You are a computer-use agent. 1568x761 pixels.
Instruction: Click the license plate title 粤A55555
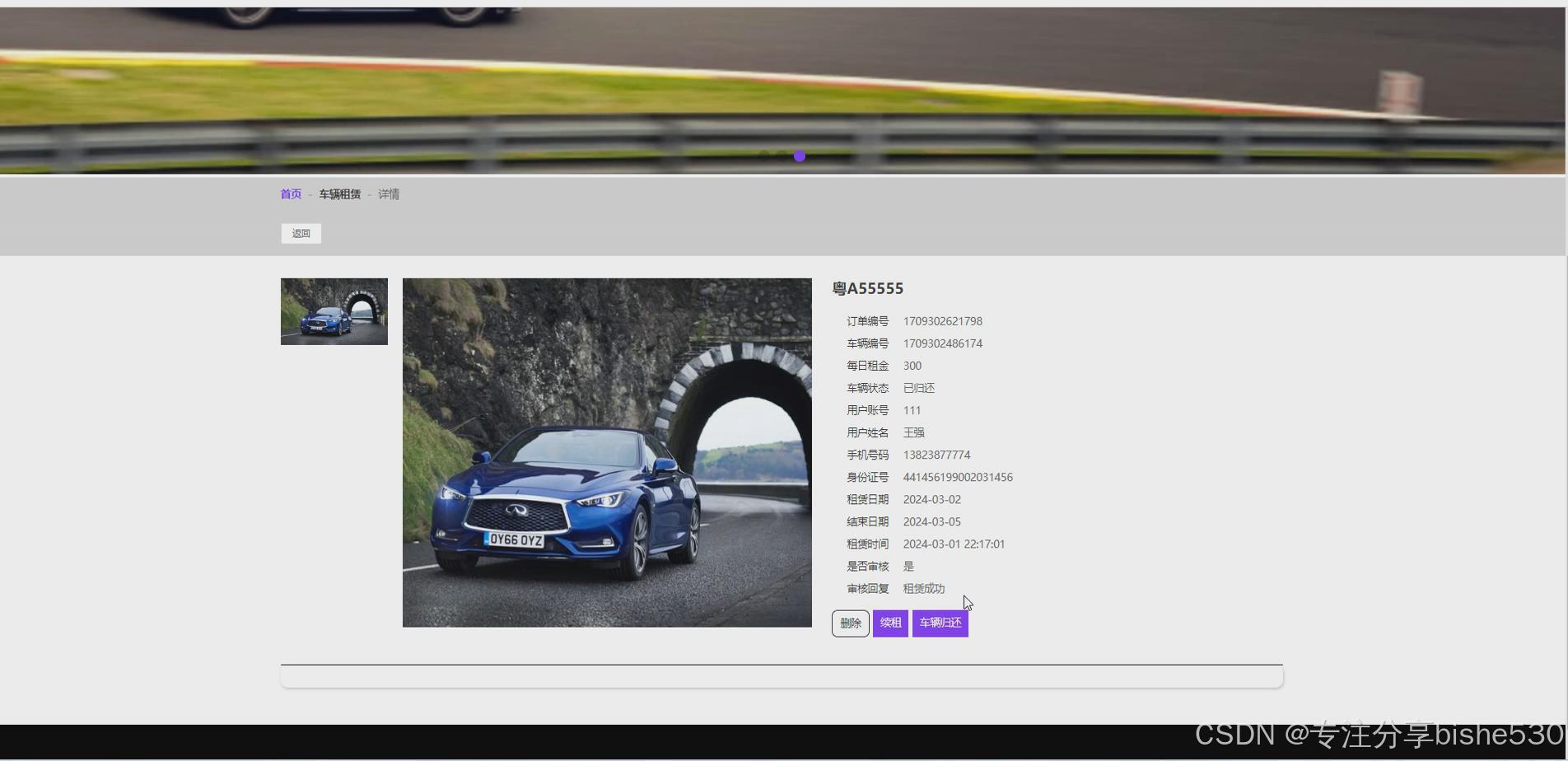867,288
